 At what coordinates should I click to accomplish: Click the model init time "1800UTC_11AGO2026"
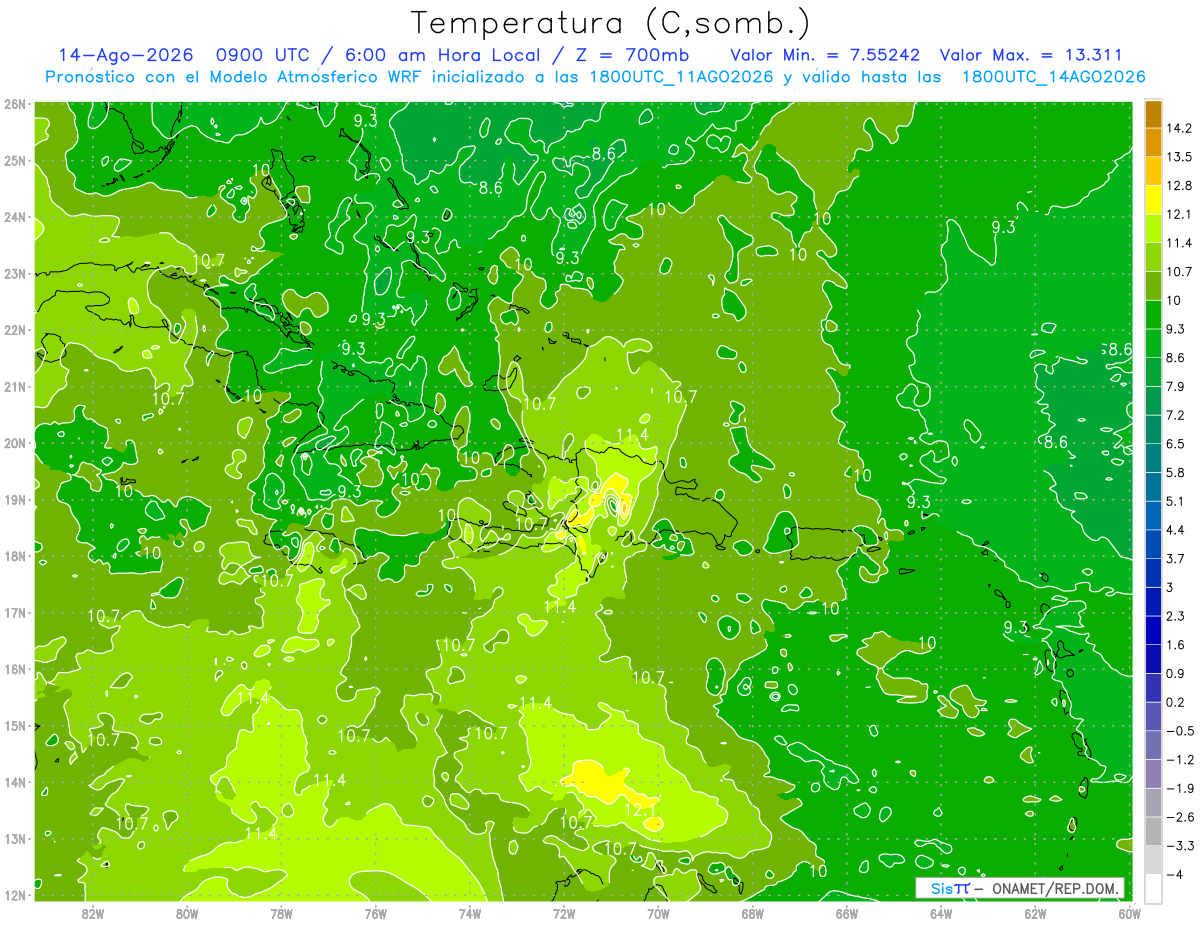[x=682, y=77]
